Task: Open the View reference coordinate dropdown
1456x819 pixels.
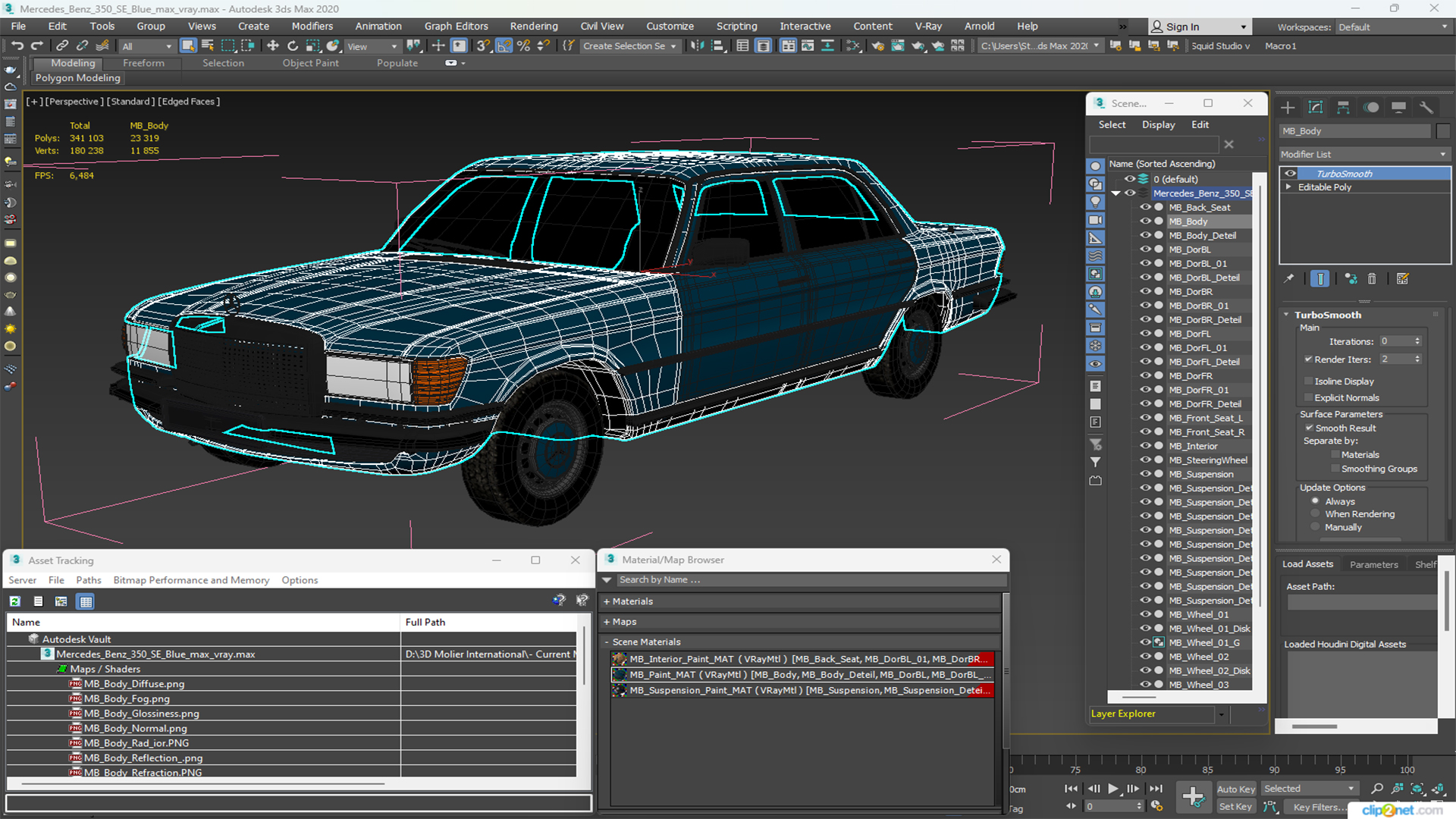Action: [372, 46]
